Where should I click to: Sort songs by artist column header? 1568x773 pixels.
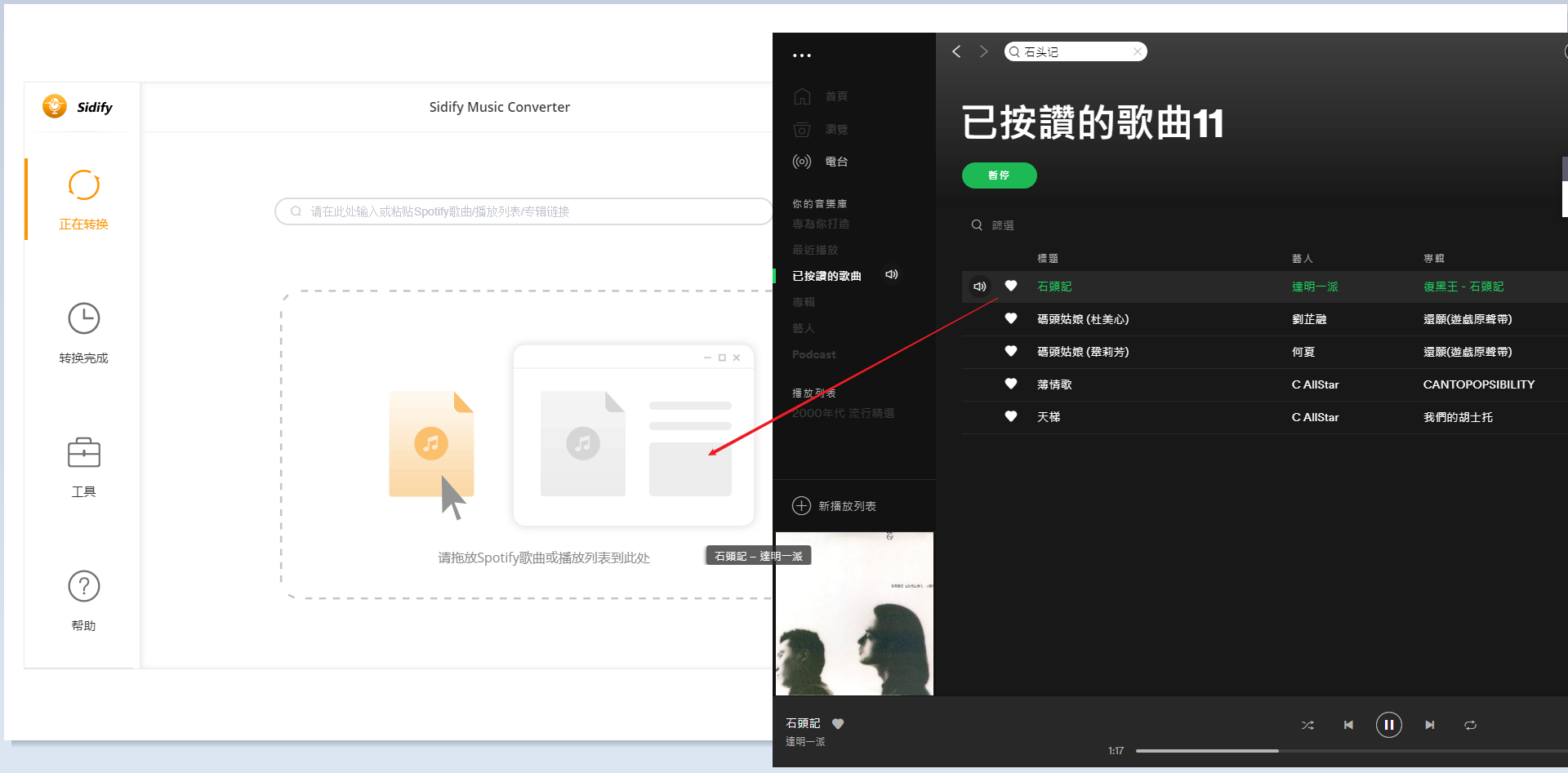[x=1302, y=259]
